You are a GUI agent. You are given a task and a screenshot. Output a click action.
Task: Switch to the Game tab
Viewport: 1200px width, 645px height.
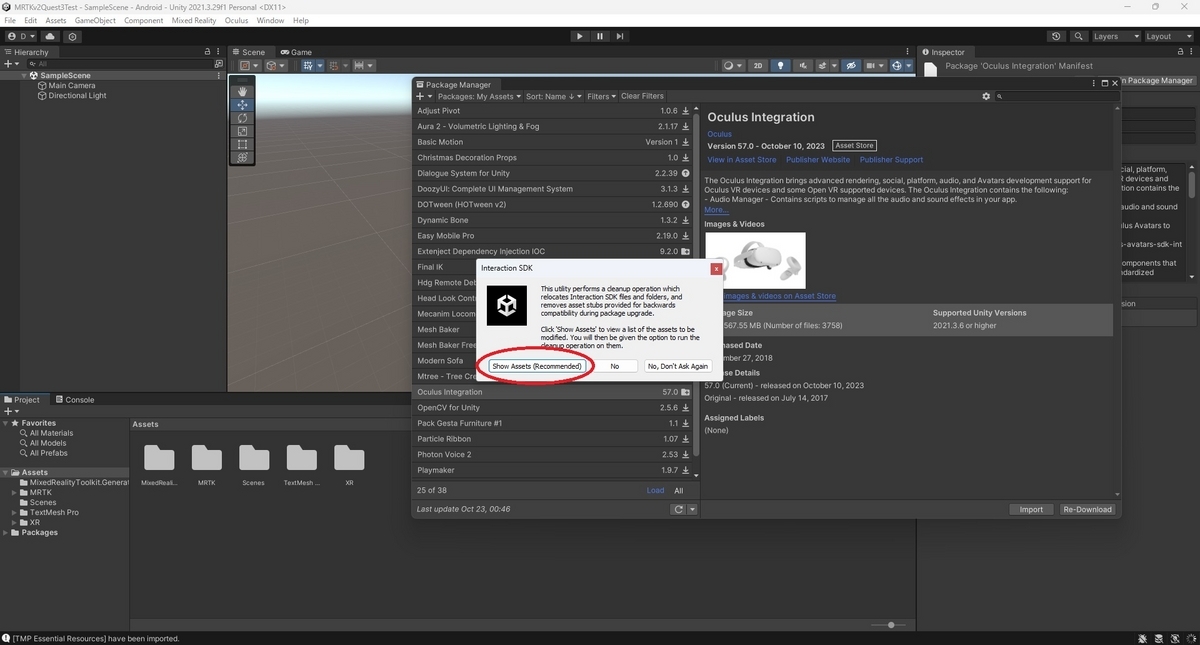click(x=296, y=52)
